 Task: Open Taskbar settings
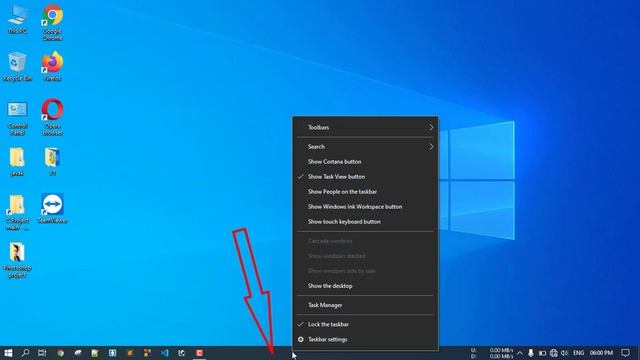(365, 340)
